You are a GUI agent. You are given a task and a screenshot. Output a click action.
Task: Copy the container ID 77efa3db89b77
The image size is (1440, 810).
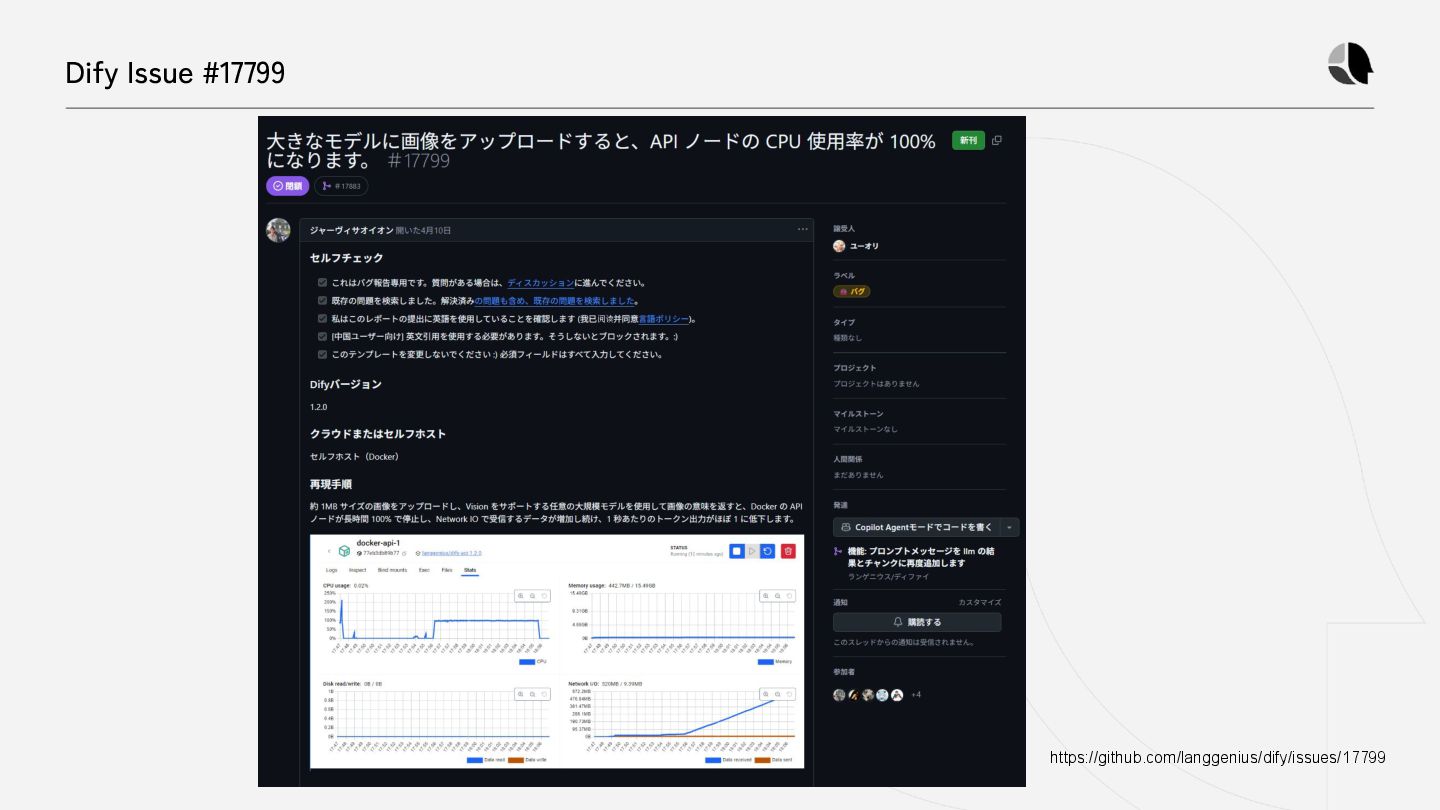(x=404, y=553)
